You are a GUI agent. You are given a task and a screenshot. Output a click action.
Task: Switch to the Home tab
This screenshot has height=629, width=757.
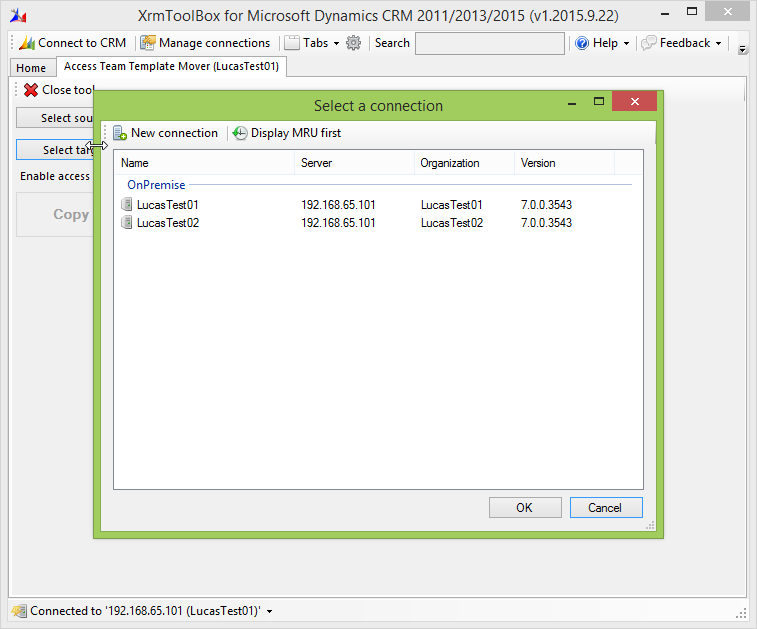[31, 68]
